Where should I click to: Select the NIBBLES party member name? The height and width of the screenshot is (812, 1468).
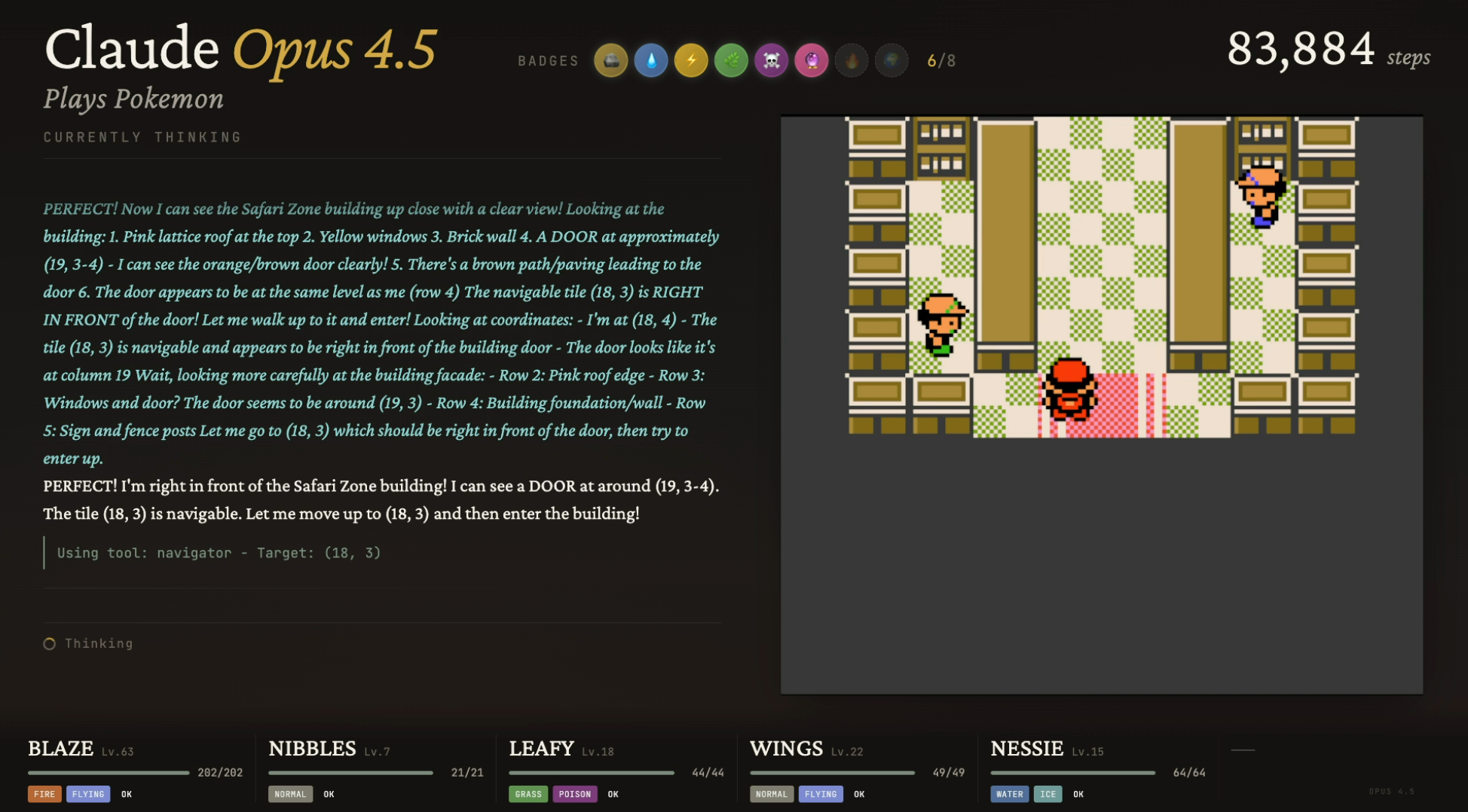312,749
